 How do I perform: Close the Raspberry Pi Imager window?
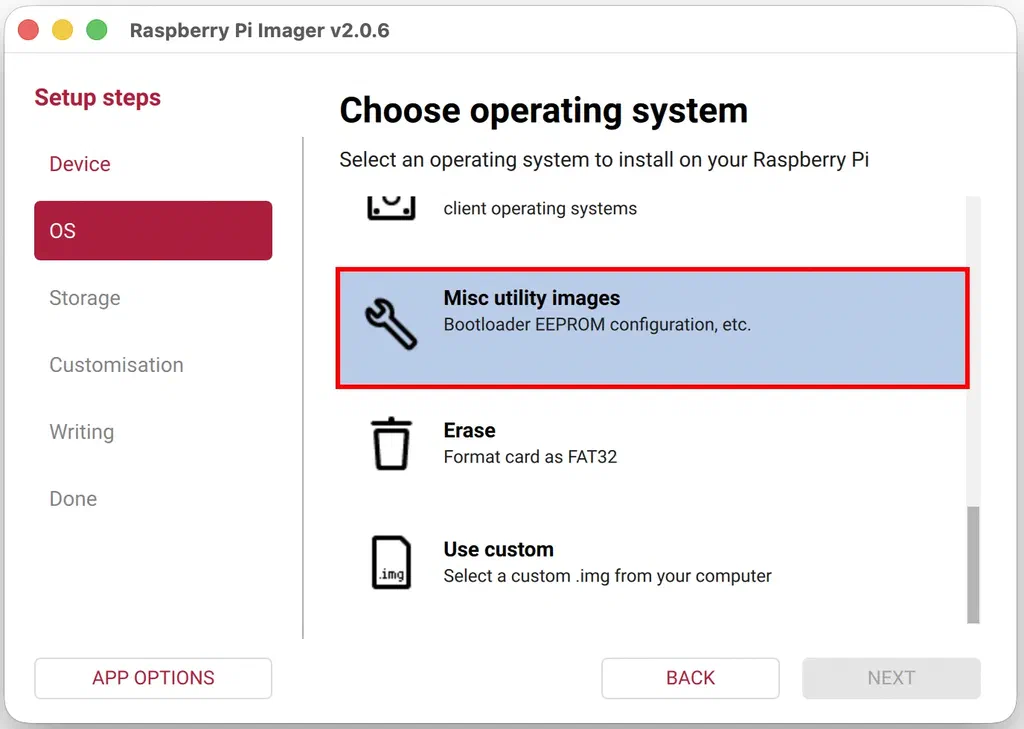29,30
